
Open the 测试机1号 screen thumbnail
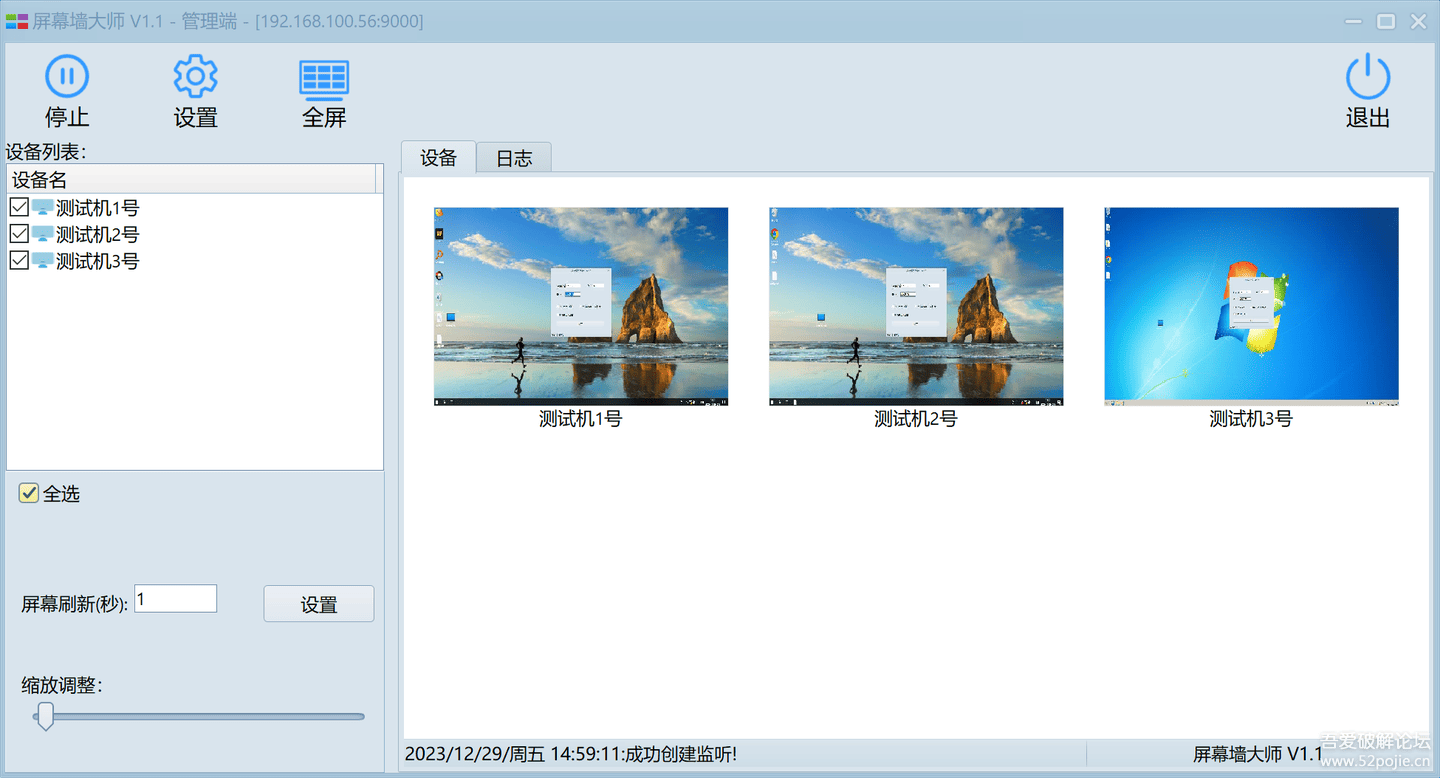tap(581, 306)
